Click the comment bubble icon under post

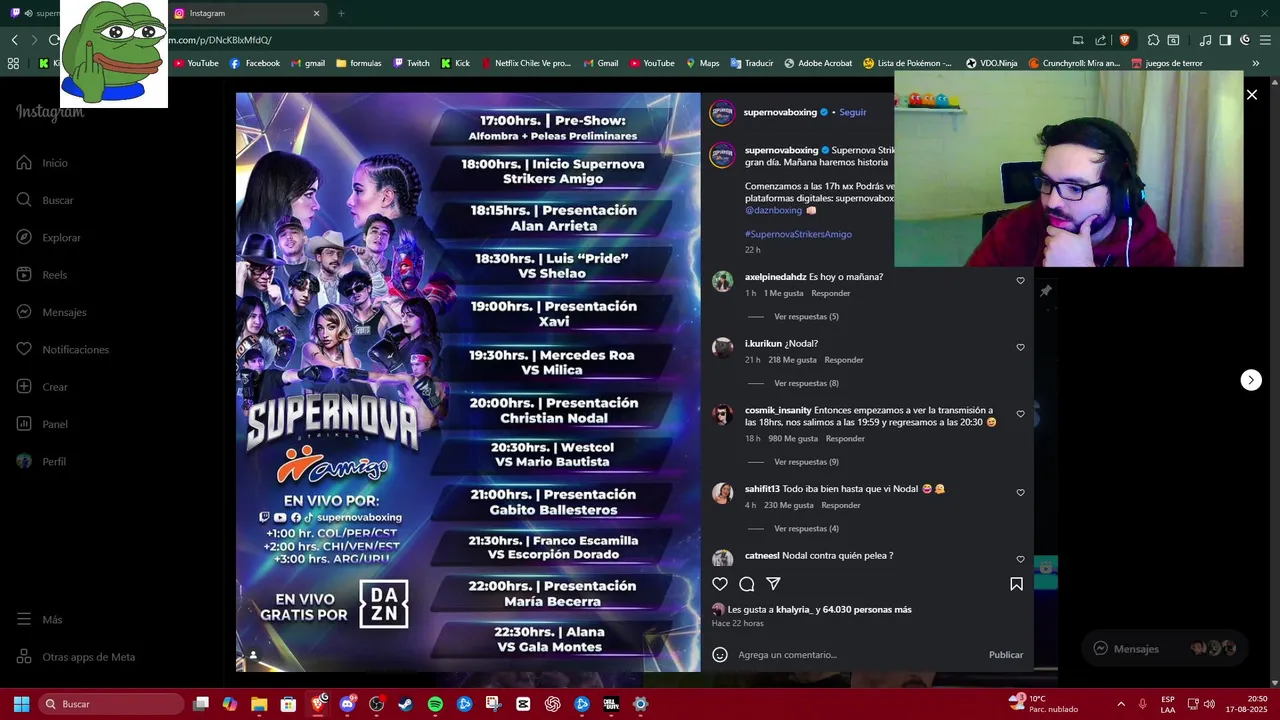pyautogui.click(x=747, y=584)
